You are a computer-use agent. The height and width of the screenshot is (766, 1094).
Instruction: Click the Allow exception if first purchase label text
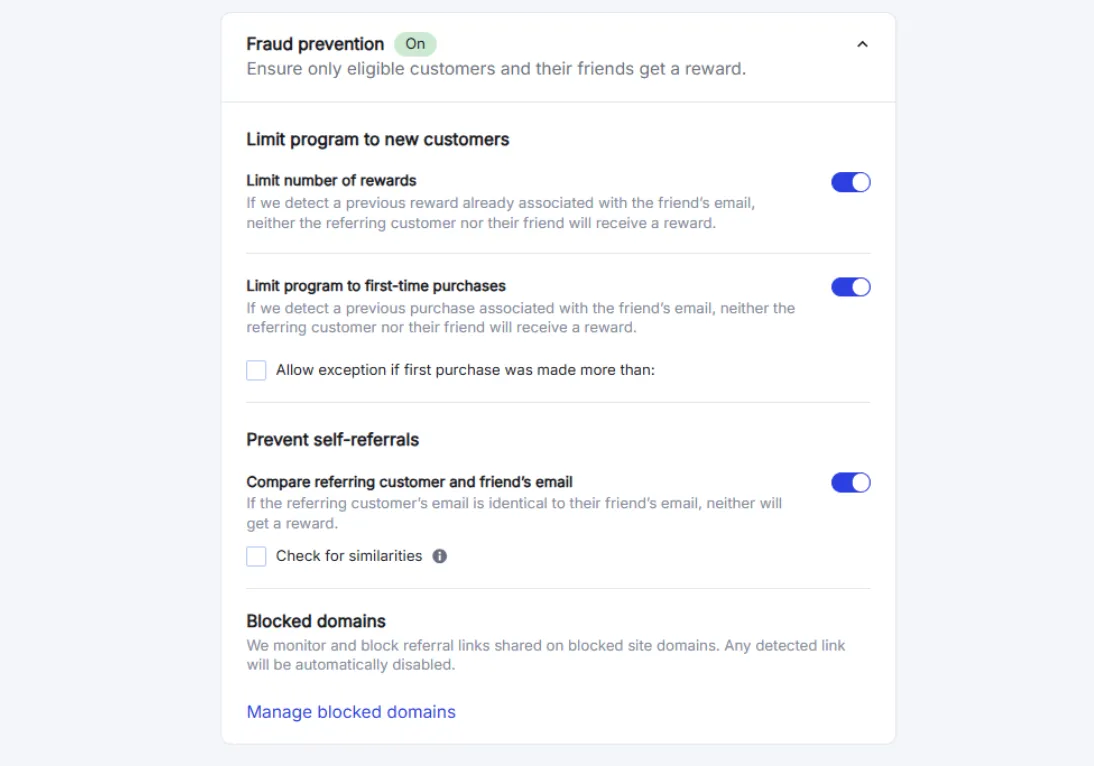point(465,370)
